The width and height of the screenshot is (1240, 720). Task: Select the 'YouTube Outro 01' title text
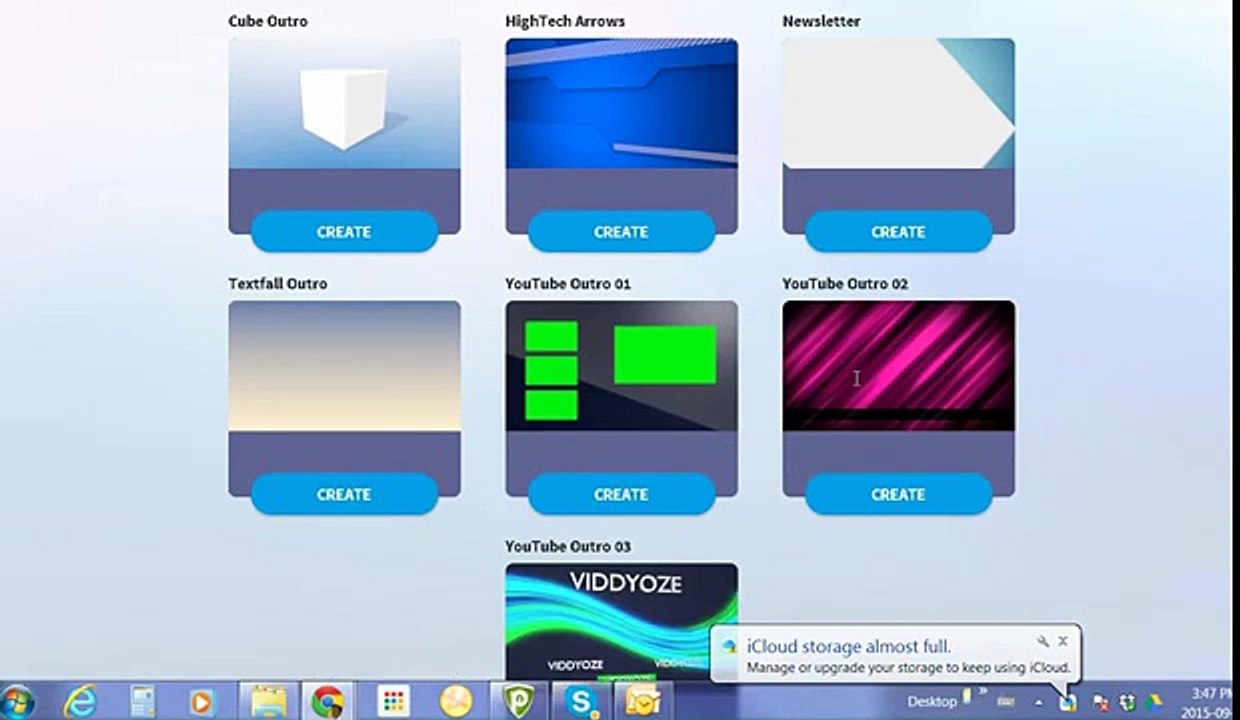click(568, 284)
